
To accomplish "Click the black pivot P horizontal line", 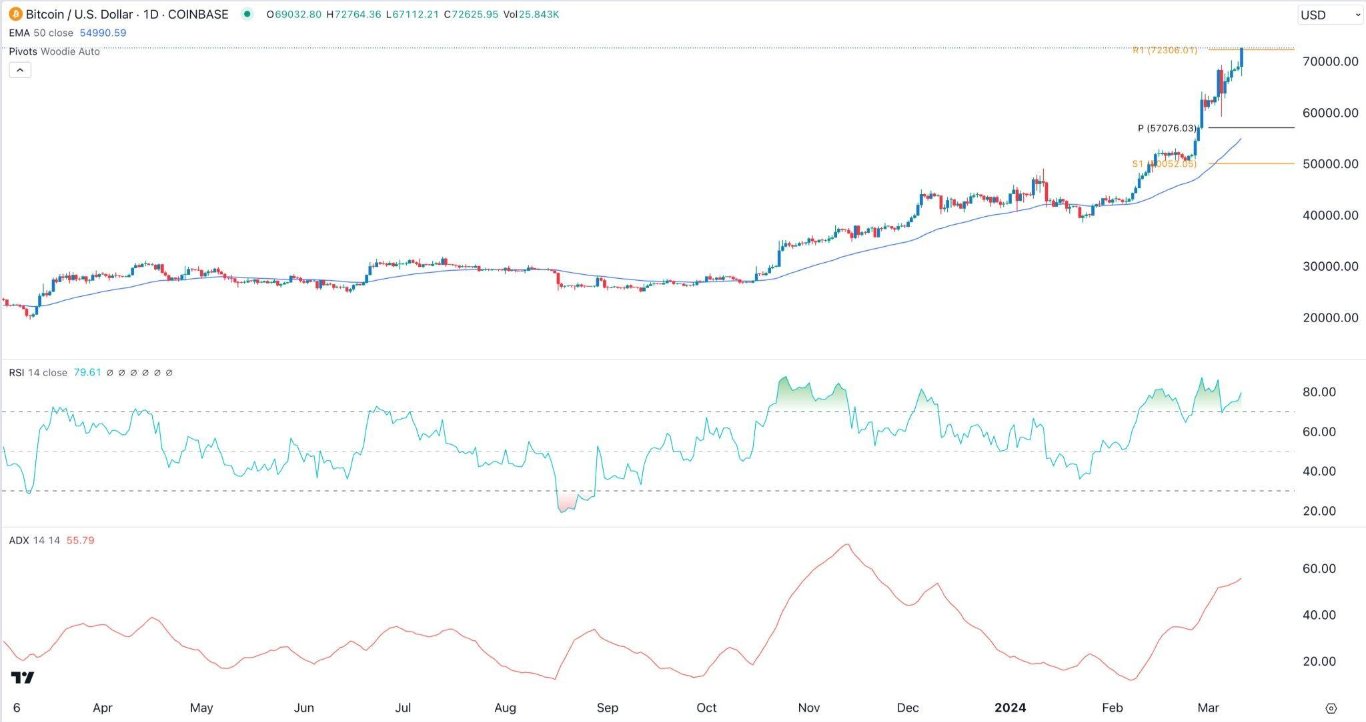I will coord(1250,128).
